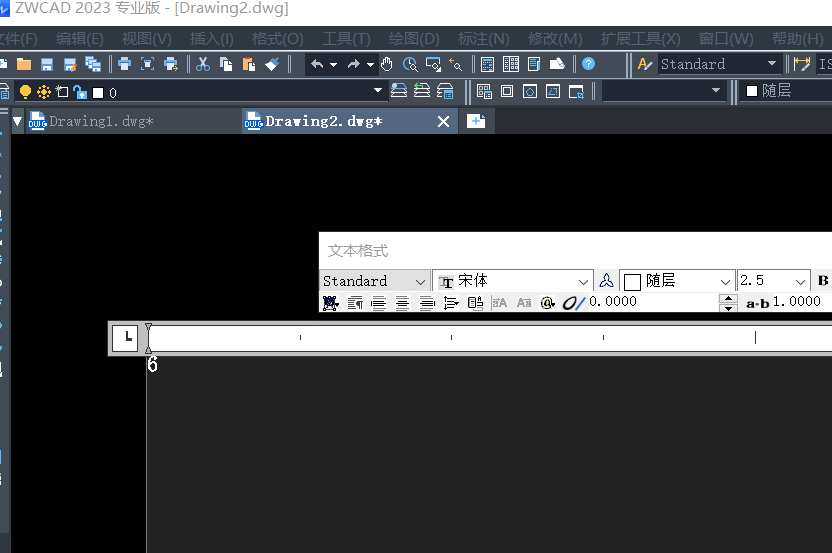Viewport: 832px width, 553px height.
Task: Click the Save floppy disk icon
Action: tap(47, 64)
